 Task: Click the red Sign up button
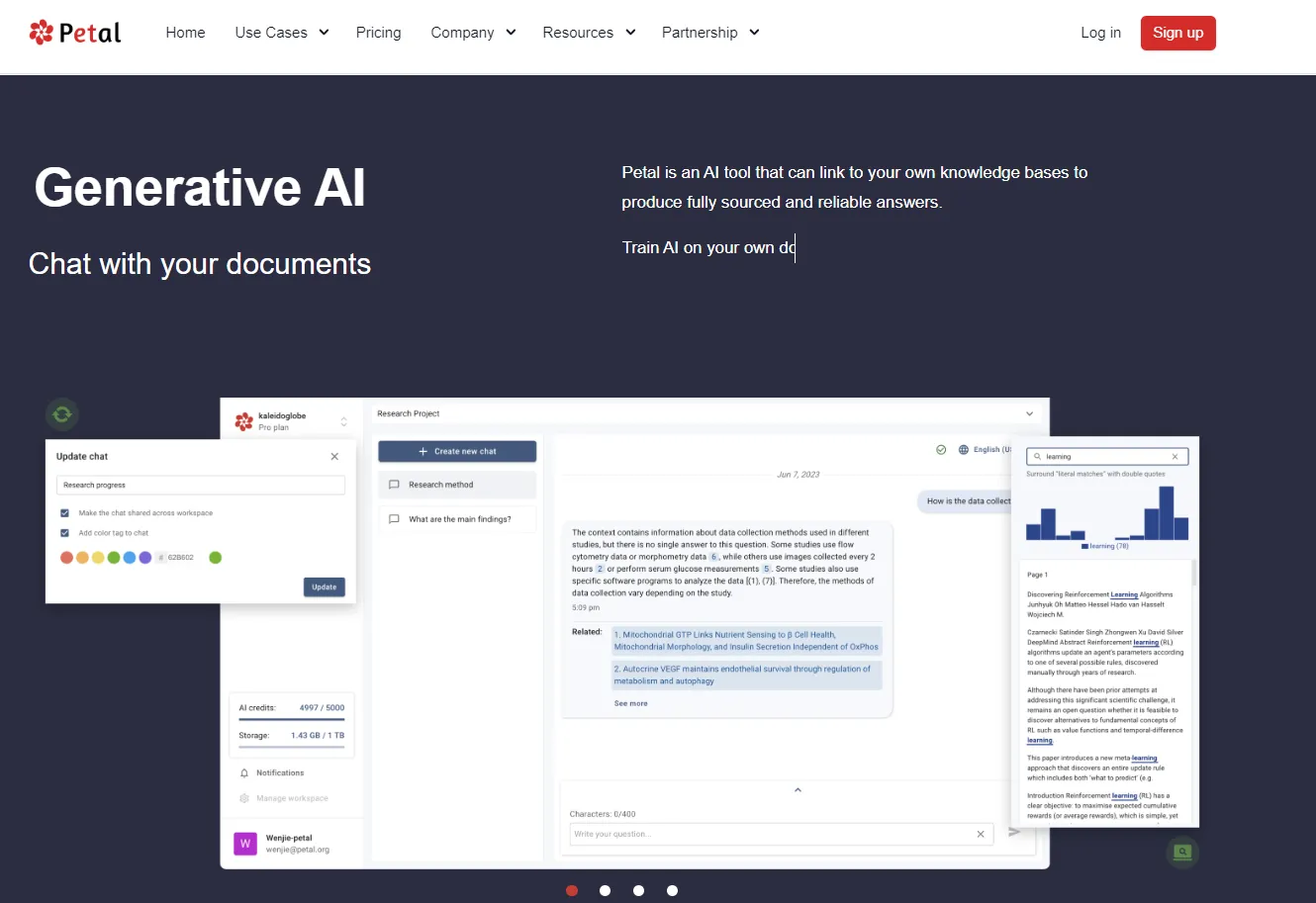(x=1177, y=33)
